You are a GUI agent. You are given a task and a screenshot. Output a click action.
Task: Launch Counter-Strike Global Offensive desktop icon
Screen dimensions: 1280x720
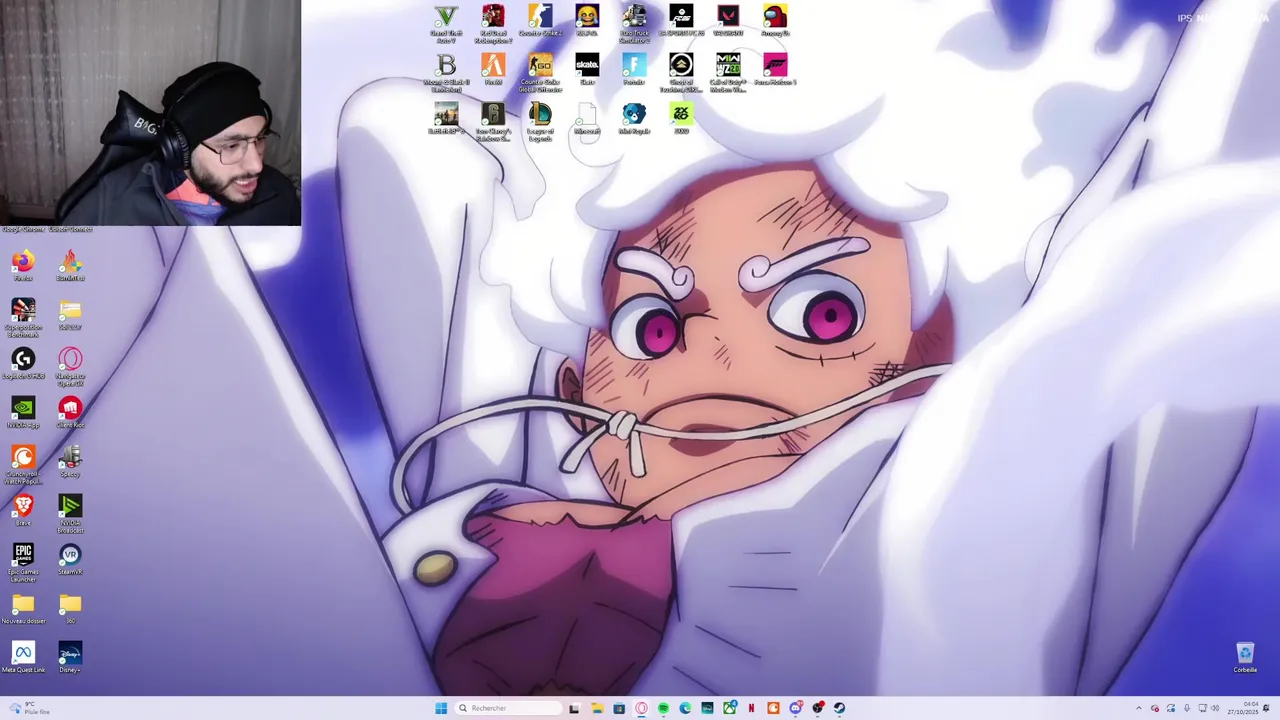coord(540,73)
